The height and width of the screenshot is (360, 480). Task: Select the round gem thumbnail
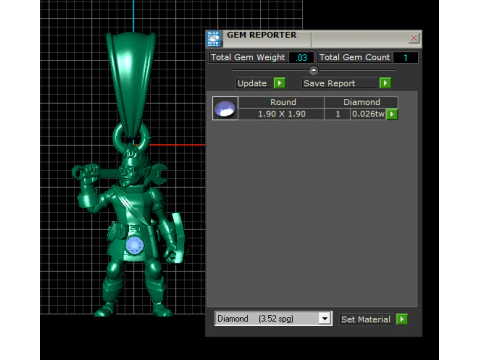coord(225,108)
